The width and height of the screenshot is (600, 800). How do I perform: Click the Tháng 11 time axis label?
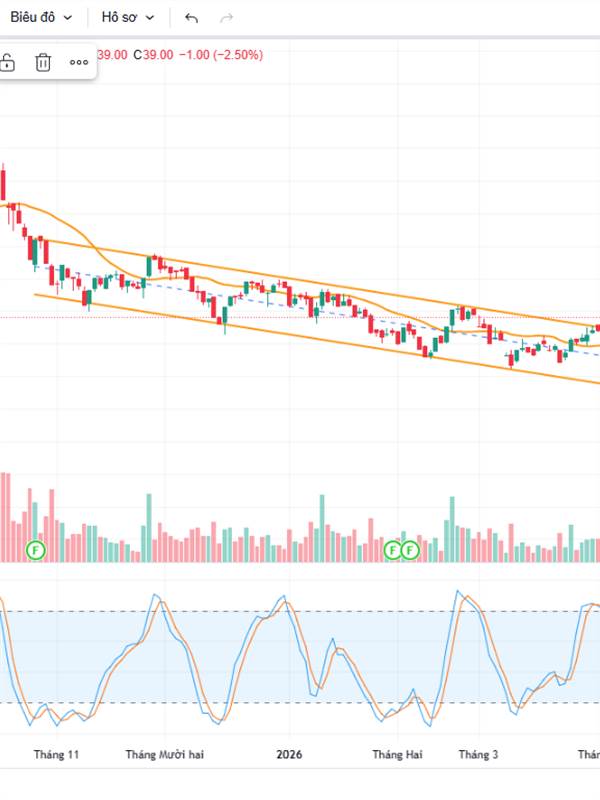point(56,755)
